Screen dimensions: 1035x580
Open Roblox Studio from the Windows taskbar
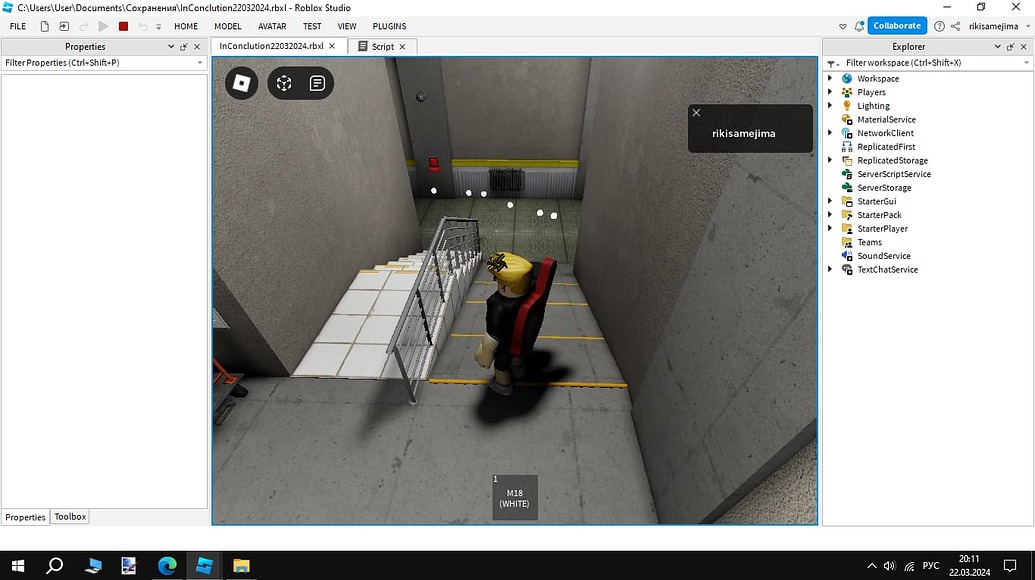(x=204, y=565)
